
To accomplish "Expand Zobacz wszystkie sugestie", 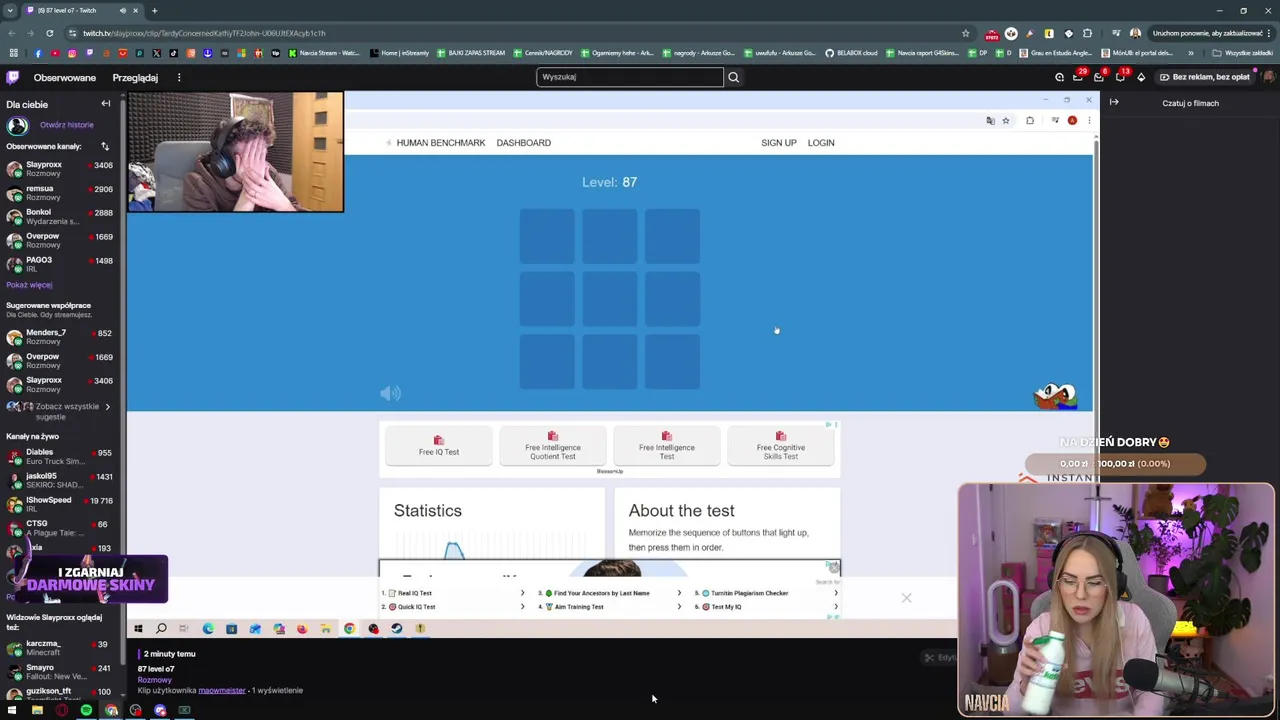I will (x=60, y=410).
